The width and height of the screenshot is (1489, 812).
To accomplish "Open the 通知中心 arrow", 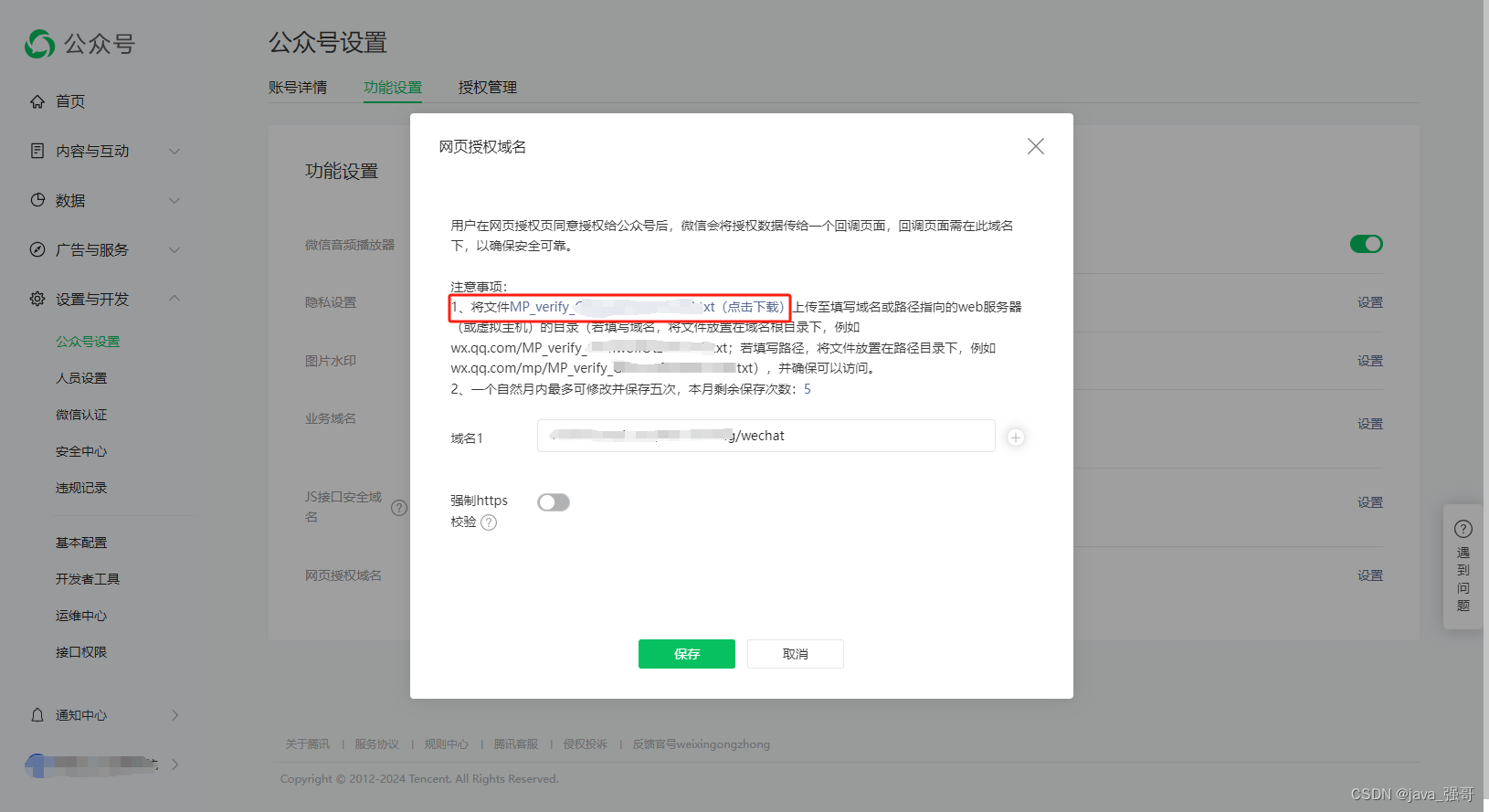I will (x=174, y=715).
